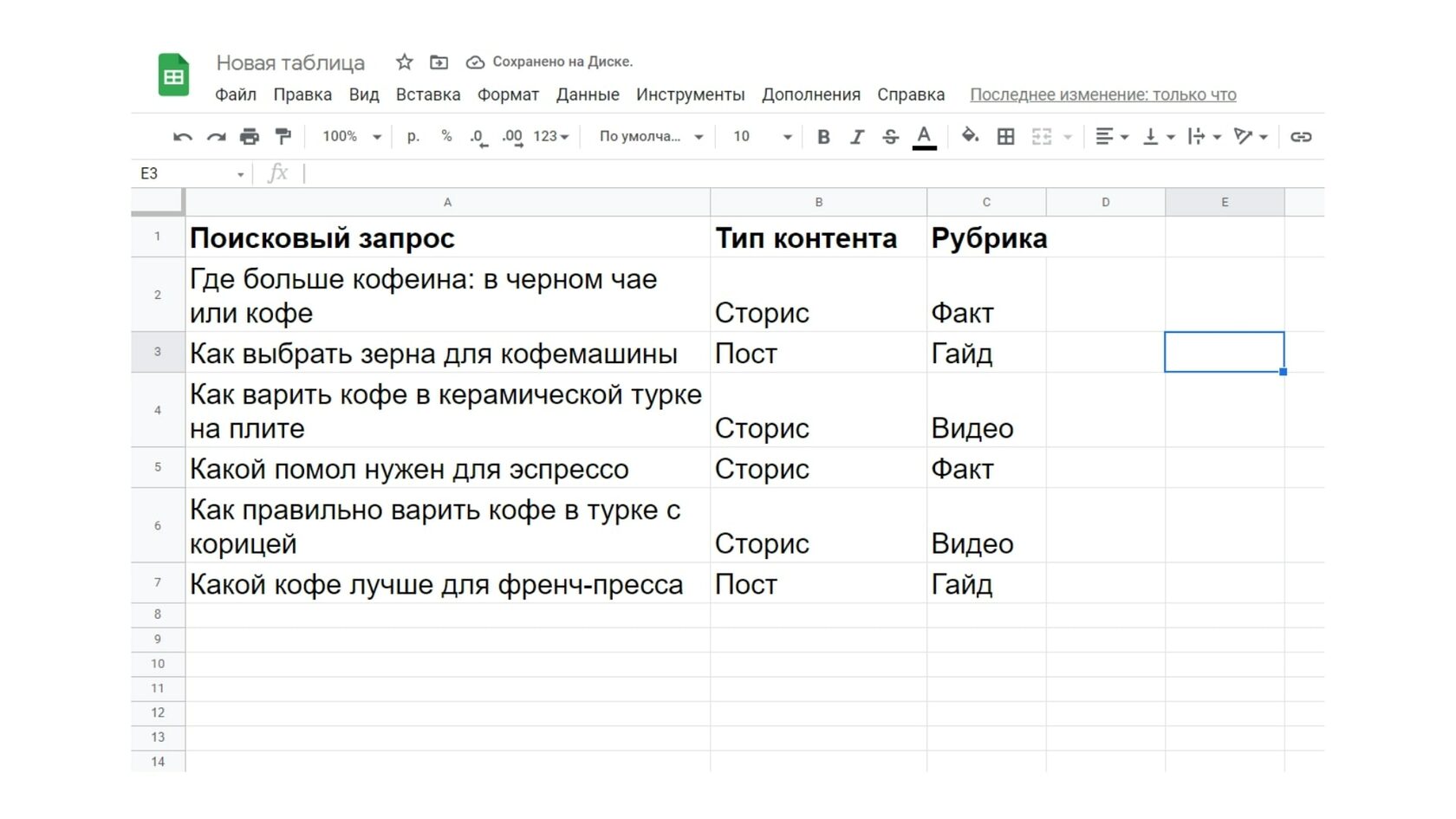Click the Google Sheets home logo

click(x=173, y=75)
